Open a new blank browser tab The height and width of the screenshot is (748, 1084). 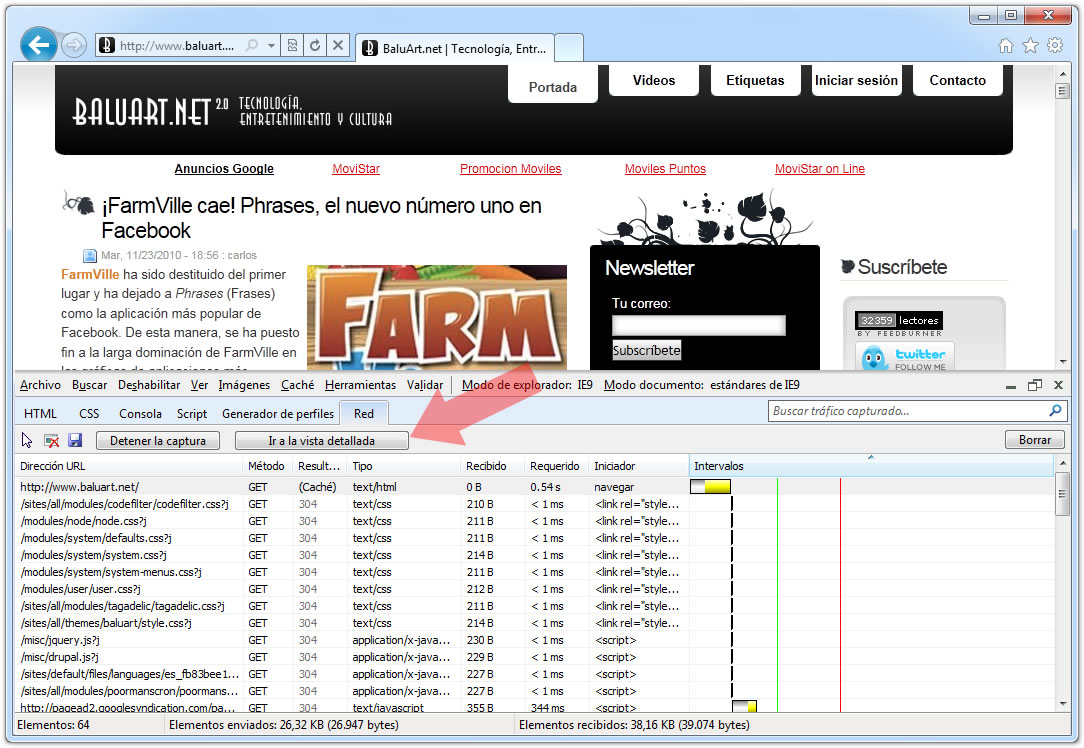pos(569,48)
